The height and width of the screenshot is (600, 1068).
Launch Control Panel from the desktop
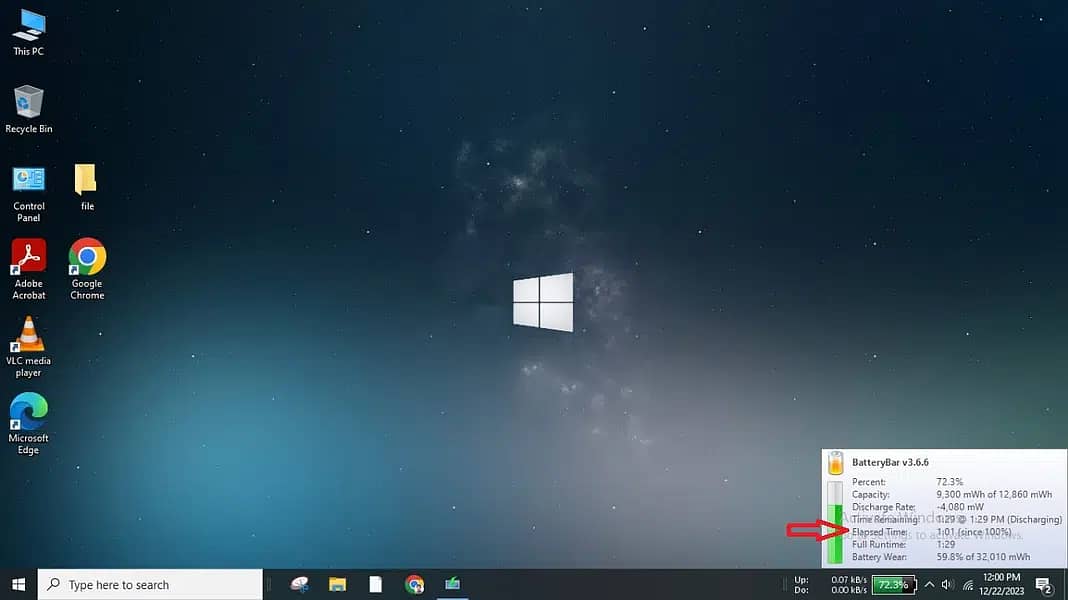coord(29,183)
